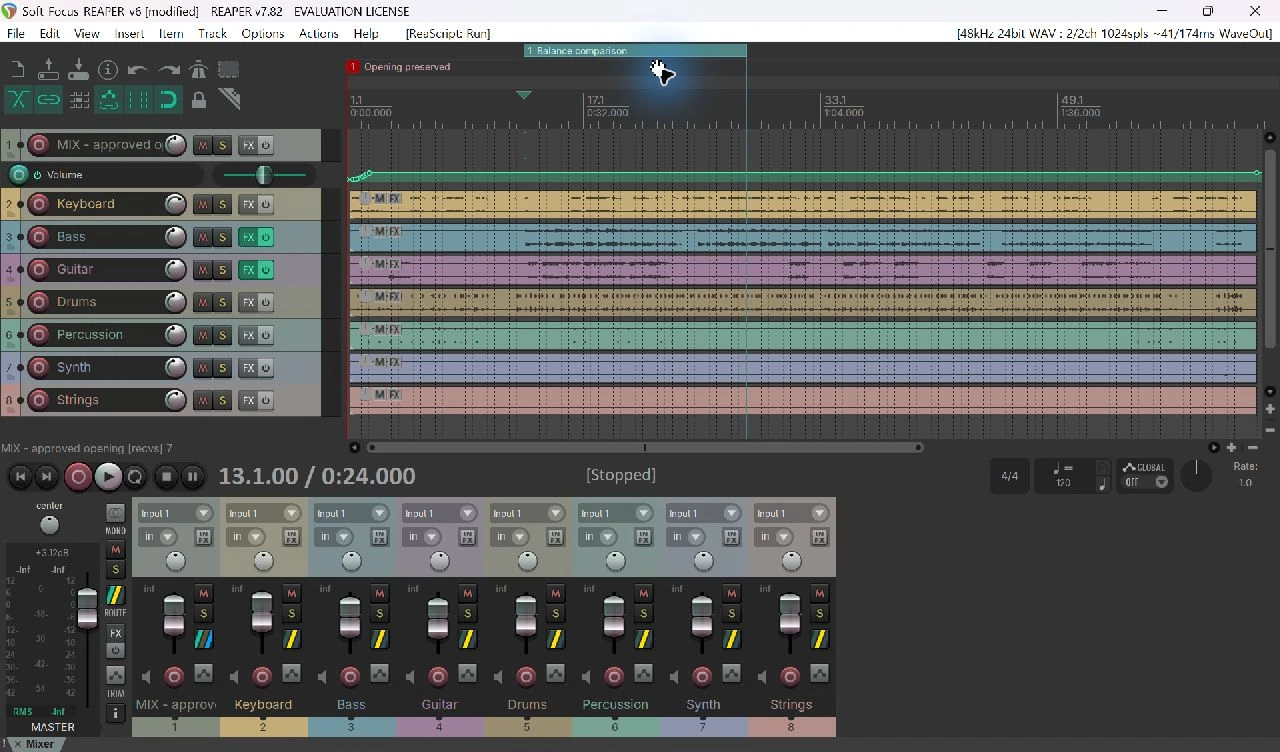The height and width of the screenshot is (752, 1280).
Task: Click the 4/4 time signature box
Action: pyautogui.click(x=1010, y=476)
